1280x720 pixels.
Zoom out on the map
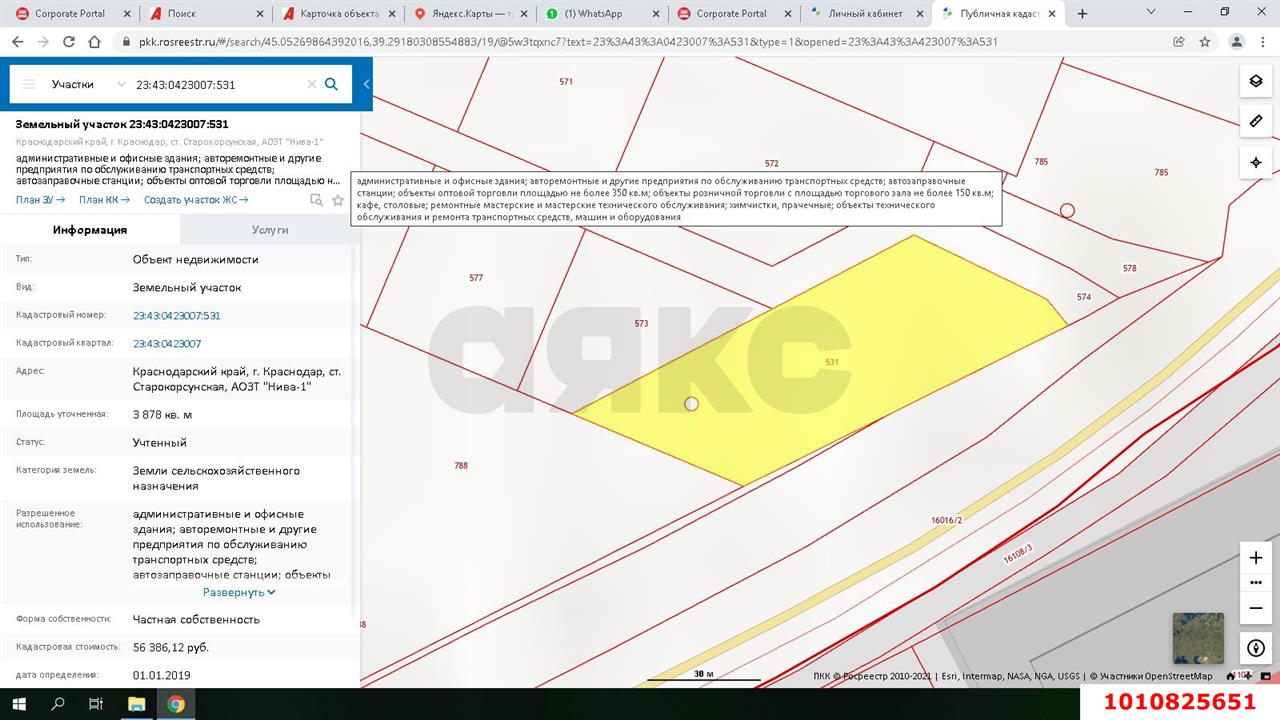point(1256,608)
